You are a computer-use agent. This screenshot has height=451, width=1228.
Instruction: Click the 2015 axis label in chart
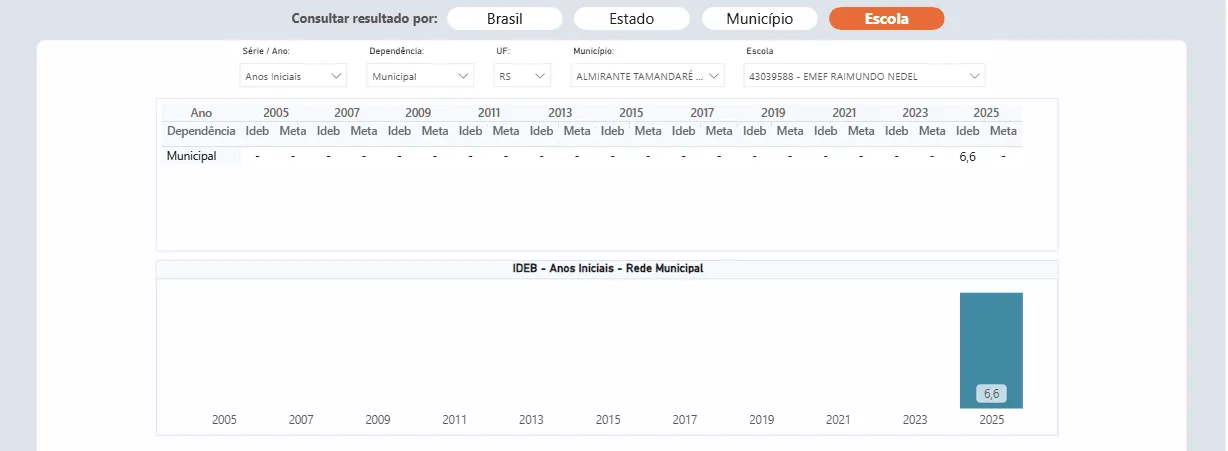[x=608, y=421]
